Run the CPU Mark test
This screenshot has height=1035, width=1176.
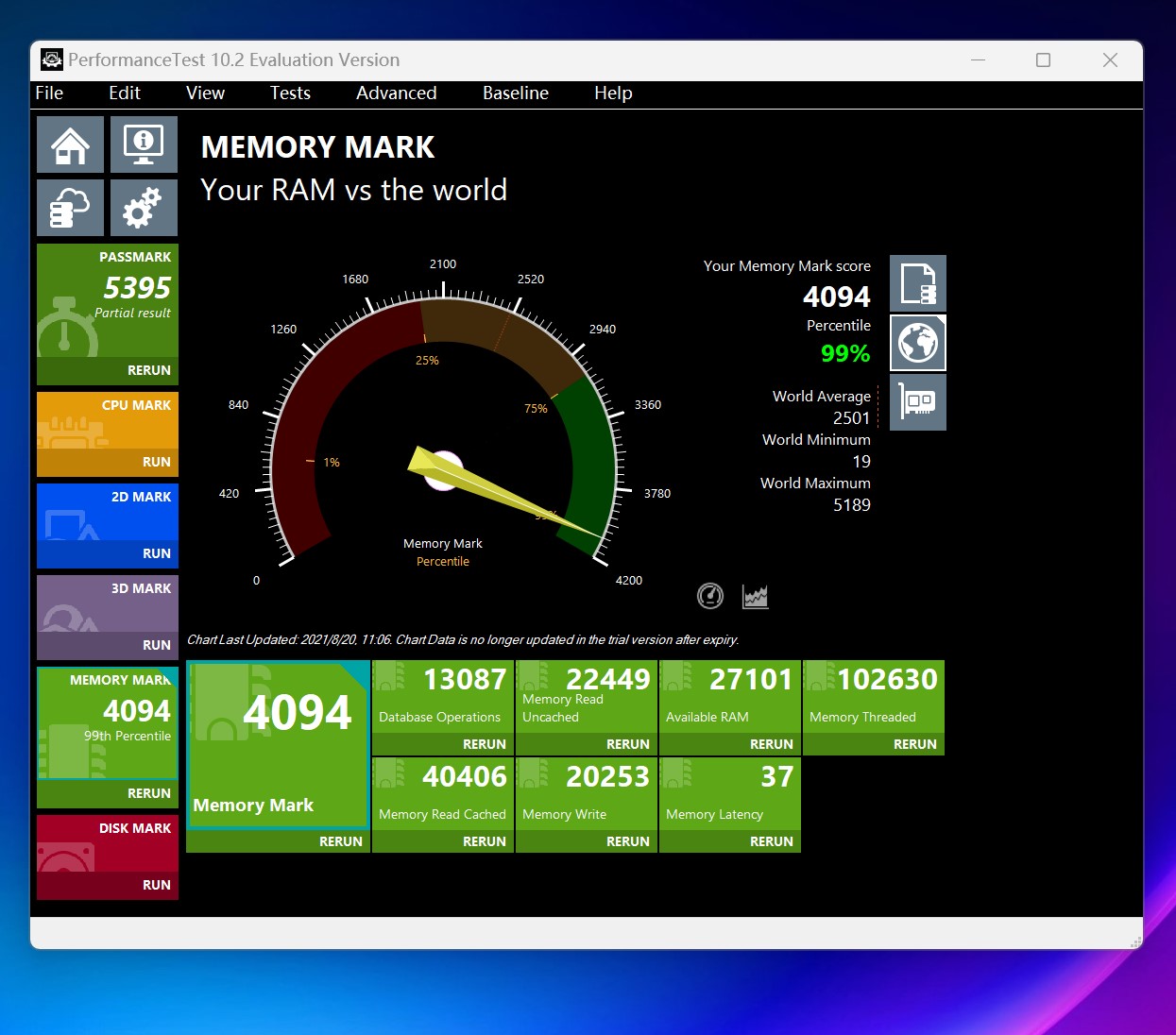pyautogui.click(x=156, y=462)
